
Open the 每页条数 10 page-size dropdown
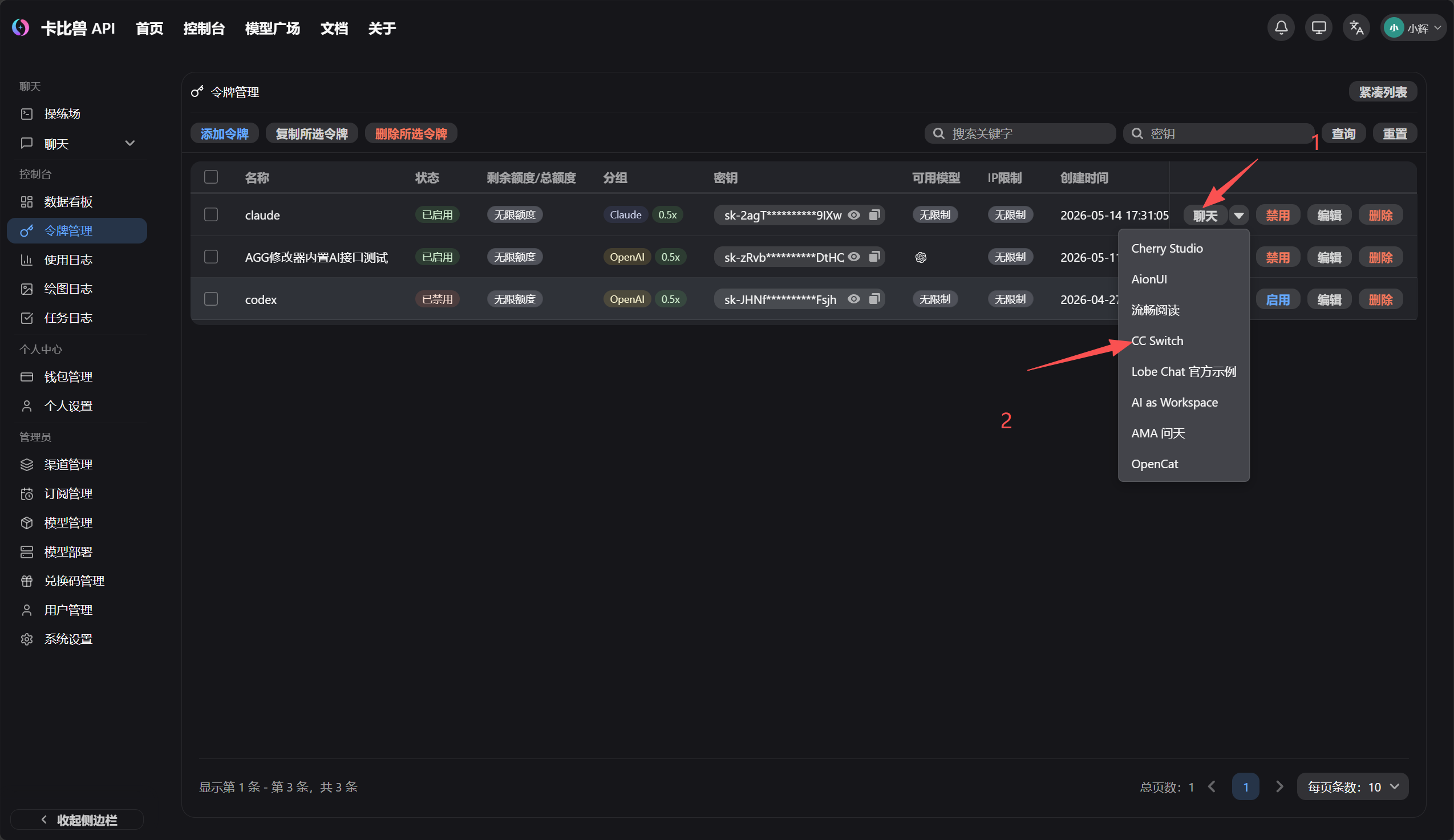pyautogui.click(x=1352, y=787)
